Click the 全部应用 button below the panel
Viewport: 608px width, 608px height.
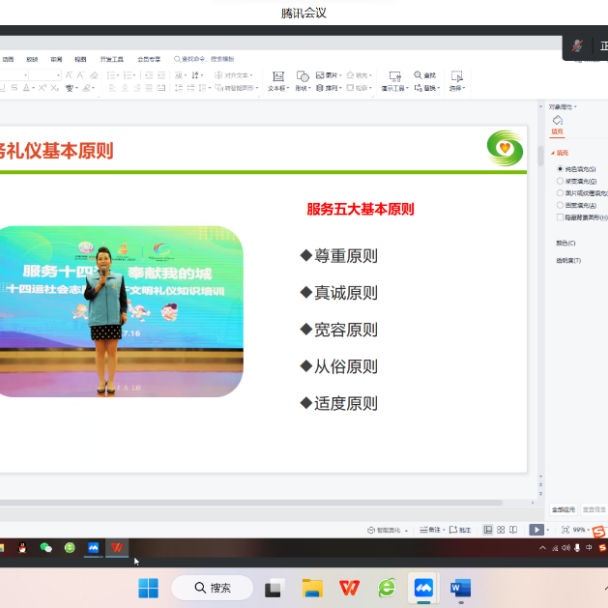point(563,509)
